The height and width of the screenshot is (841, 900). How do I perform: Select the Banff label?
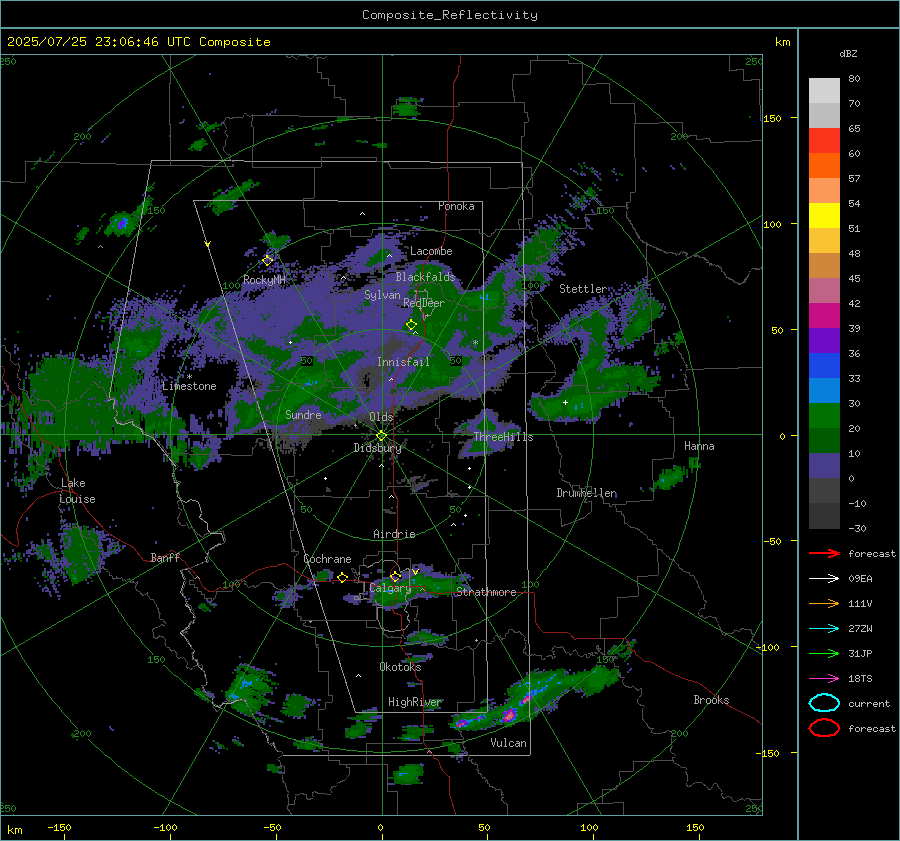[x=165, y=557]
